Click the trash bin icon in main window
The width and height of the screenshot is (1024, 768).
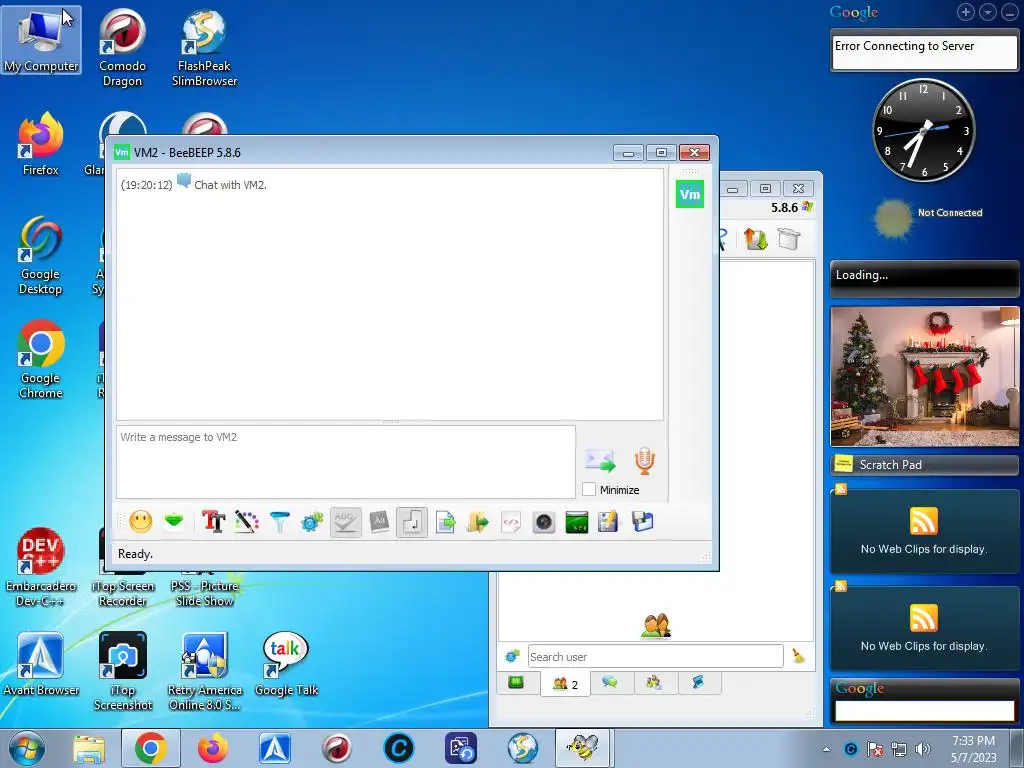tap(789, 239)
